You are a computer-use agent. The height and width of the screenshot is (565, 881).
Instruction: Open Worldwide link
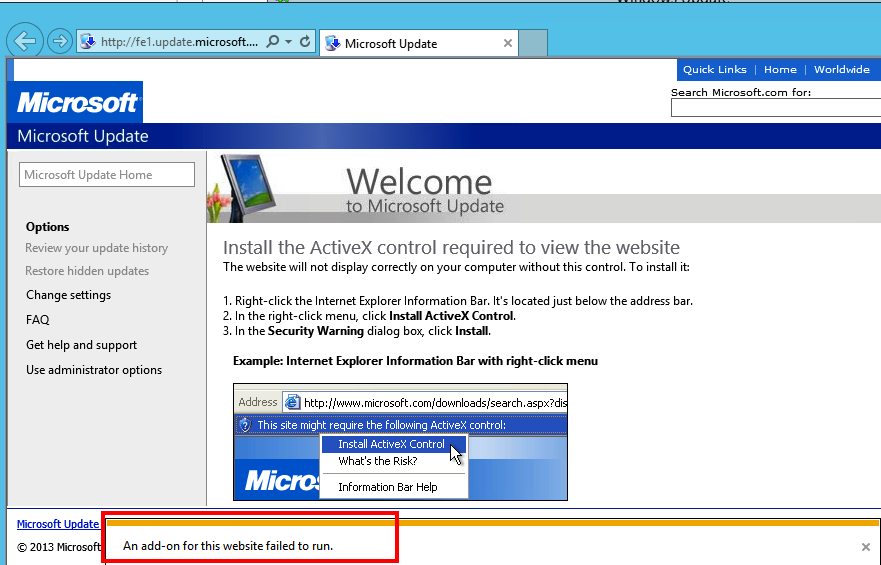pos(842,70)
